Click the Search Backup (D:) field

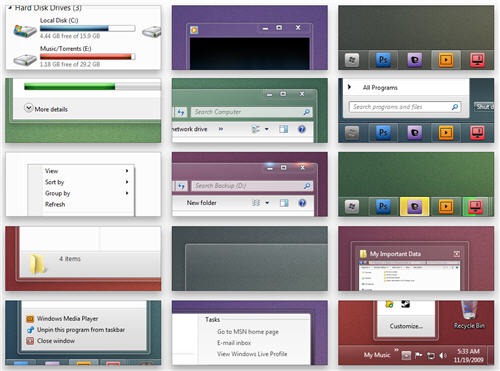click(252, 186)
